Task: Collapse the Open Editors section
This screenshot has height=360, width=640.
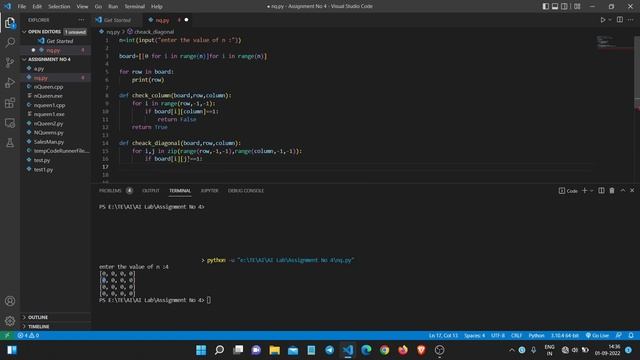Action: pos(43,31)
